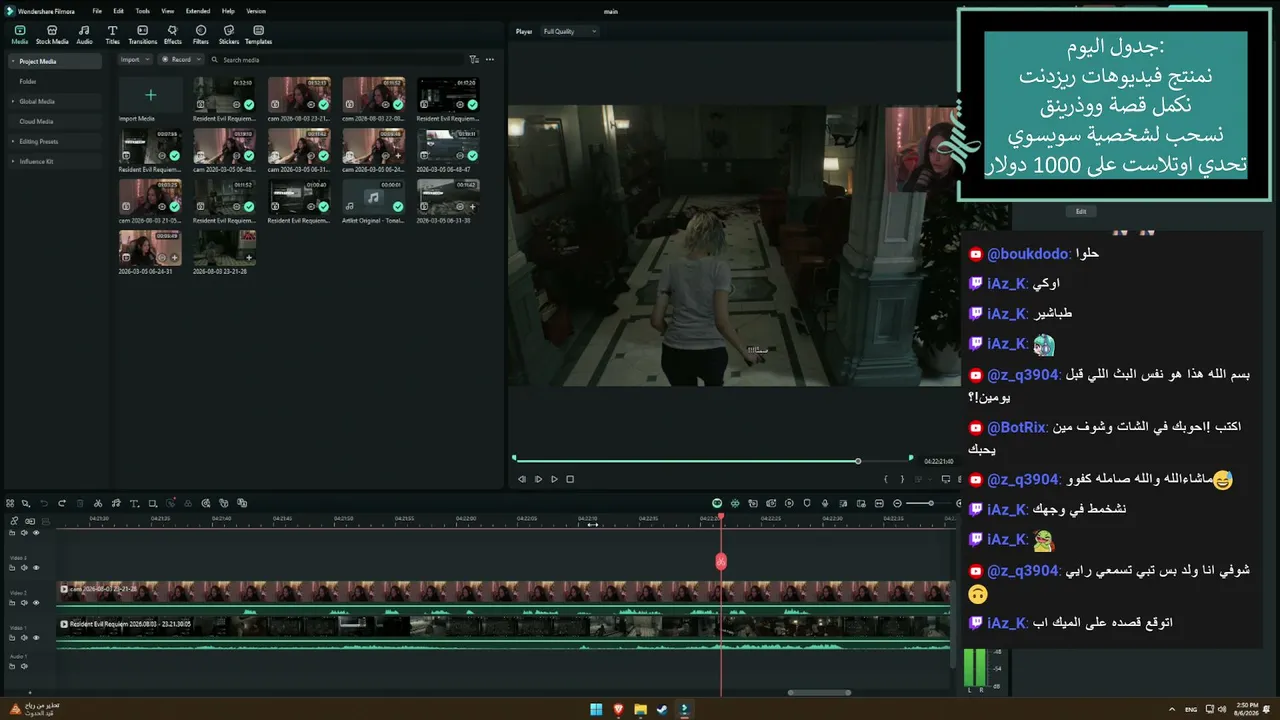Open the Transitions tab
1280x720 pixels.
[x=143, y=35]
